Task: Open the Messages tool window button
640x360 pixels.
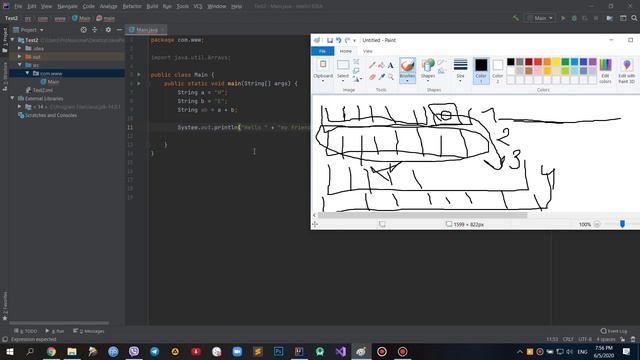Action: (x=89, y=331)
